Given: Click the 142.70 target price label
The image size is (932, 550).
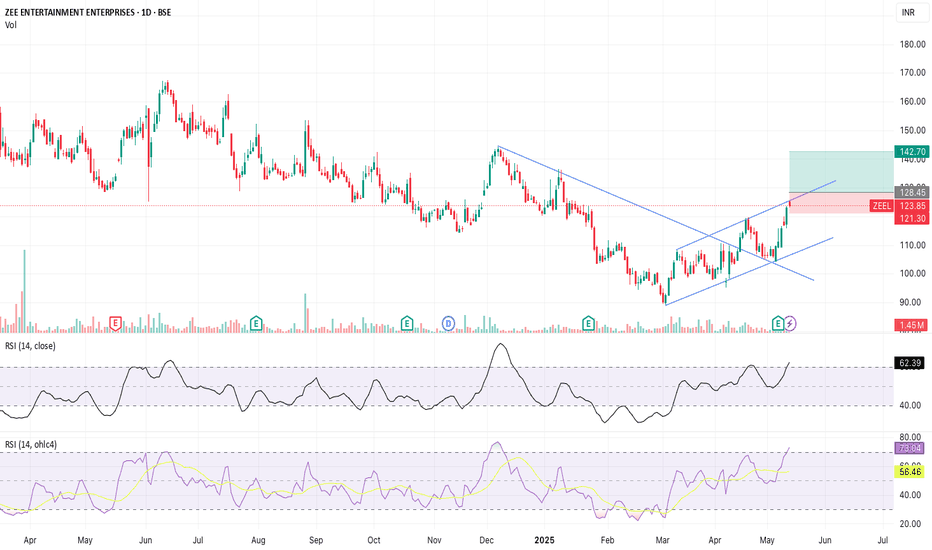Looking at the screenshot, I should (x=911, y=152).
